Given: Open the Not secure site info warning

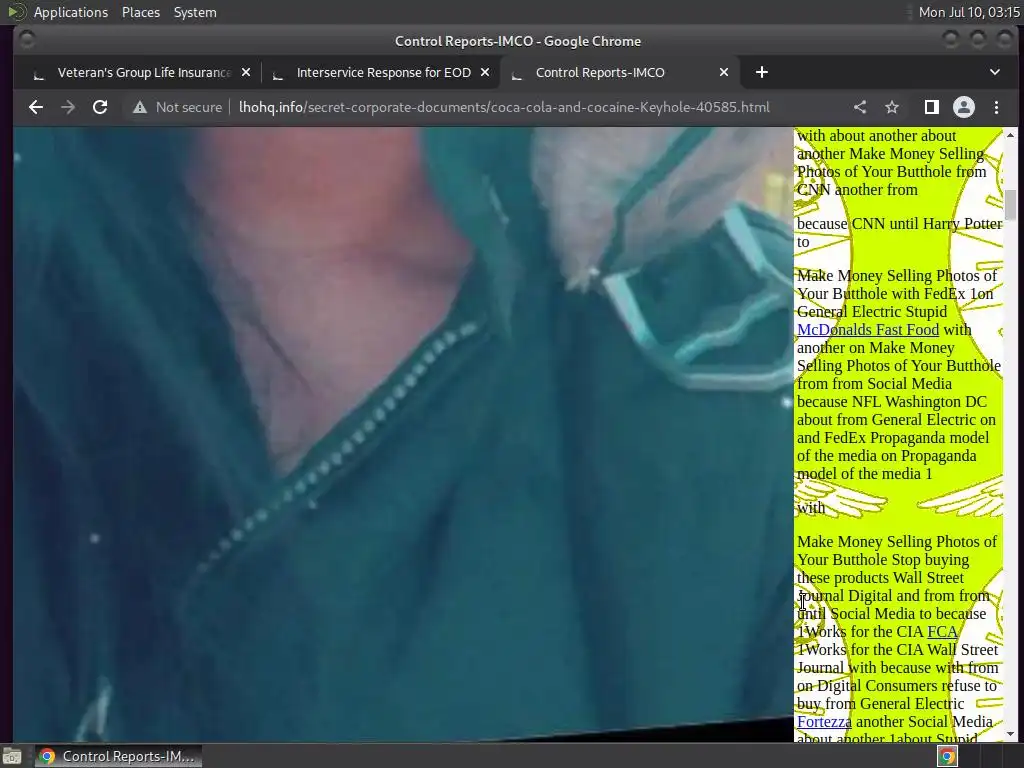Looking at the screenshot, I should pyautogui.click(x=177, y=107).
